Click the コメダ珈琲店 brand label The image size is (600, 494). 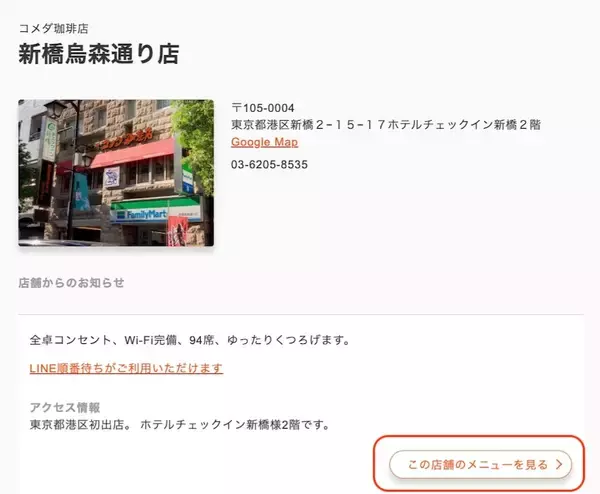point(54,28)
